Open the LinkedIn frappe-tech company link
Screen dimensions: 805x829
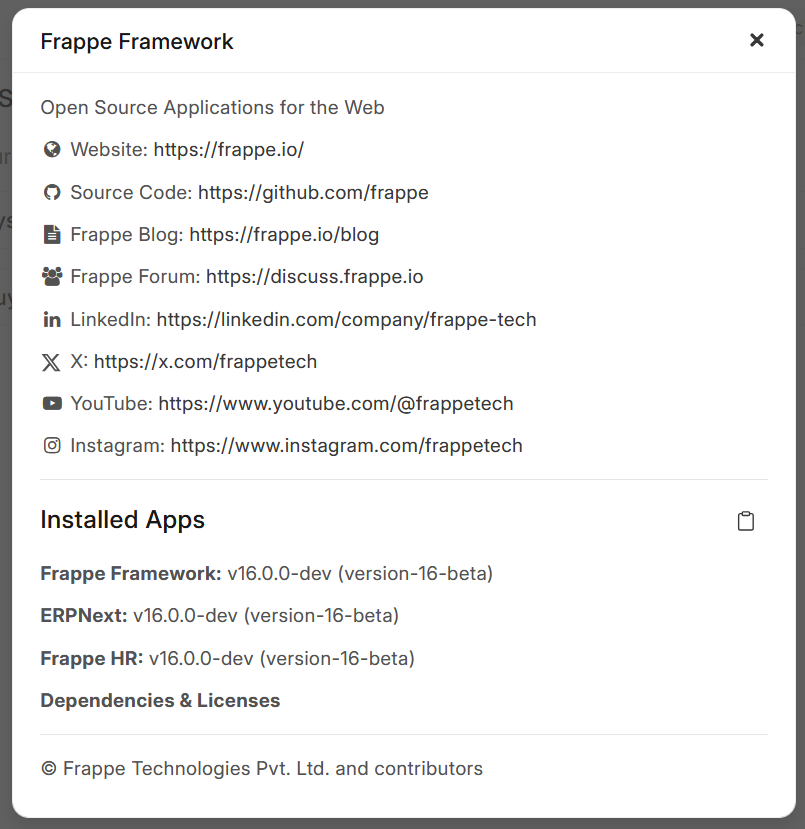coord(346,320)
